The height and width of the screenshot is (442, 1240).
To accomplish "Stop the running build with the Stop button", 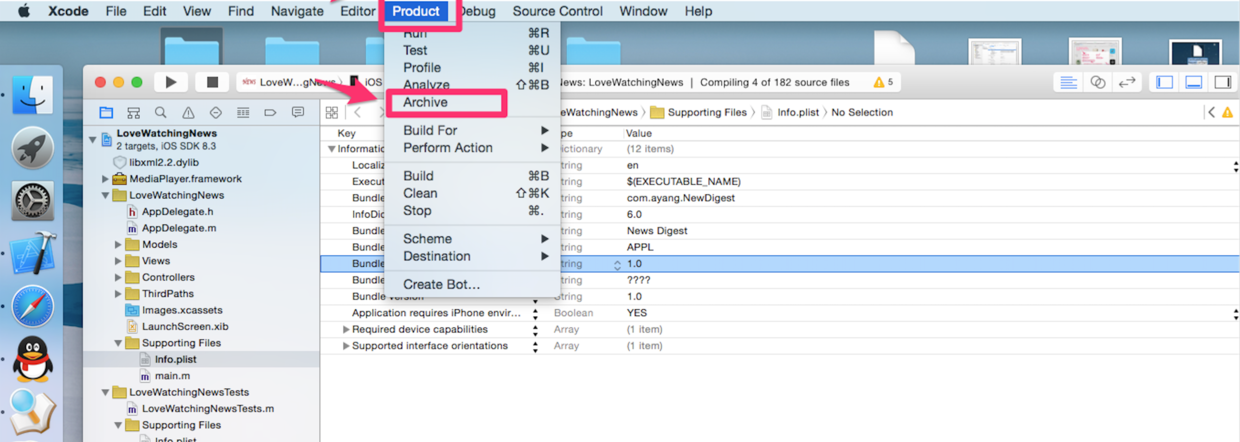I will [x=211, y=82].
